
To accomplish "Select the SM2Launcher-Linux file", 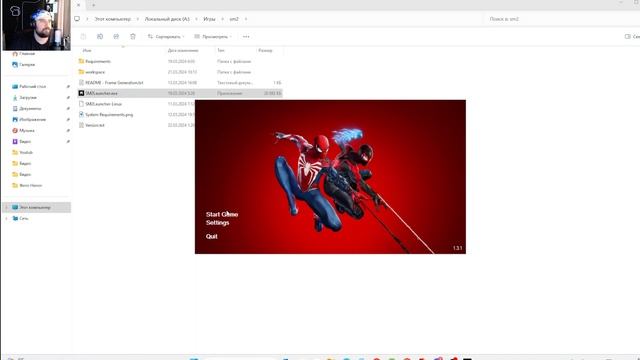I will (103, 104).
